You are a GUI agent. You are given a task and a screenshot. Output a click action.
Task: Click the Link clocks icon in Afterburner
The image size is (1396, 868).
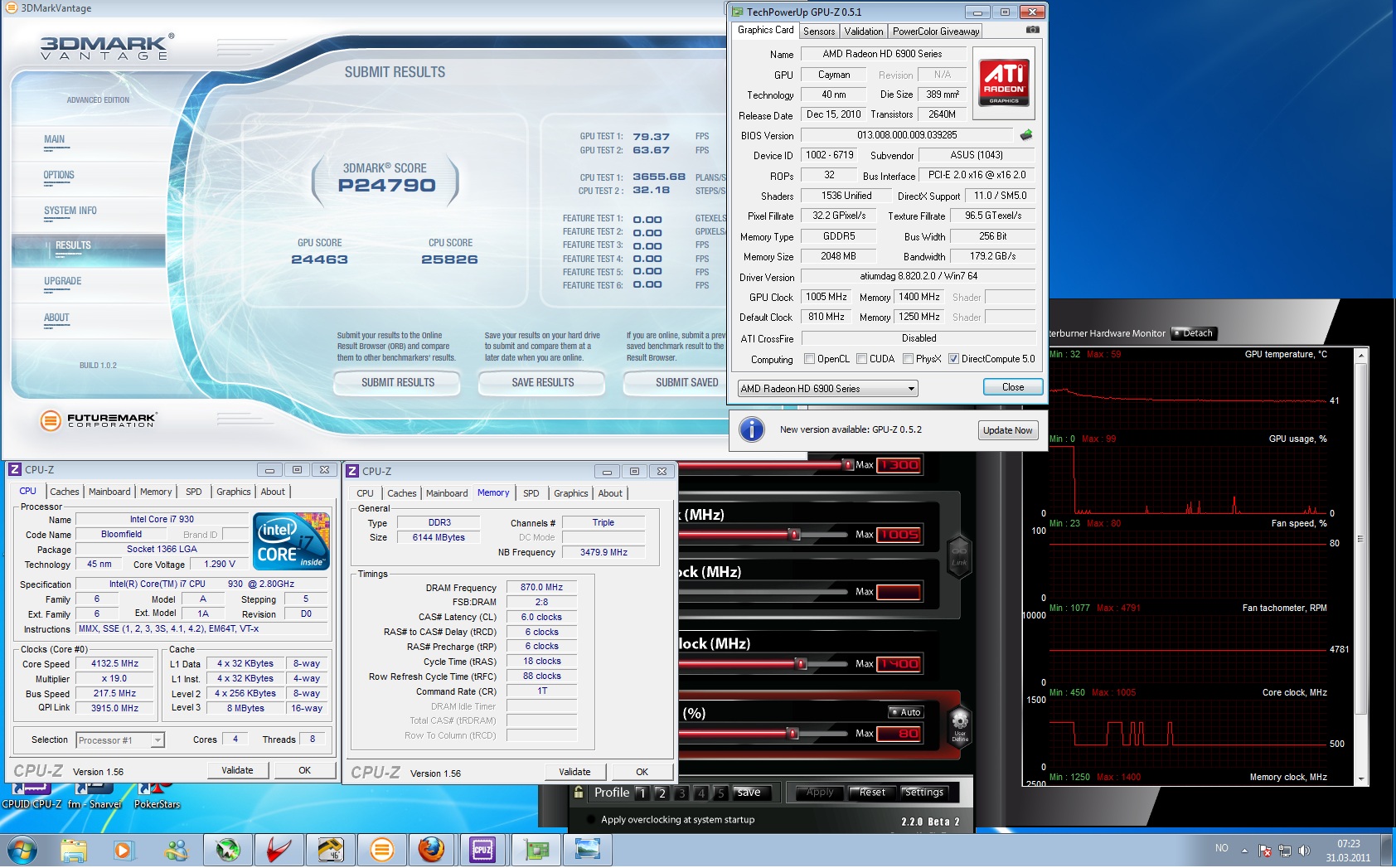[x=959, y=555]
